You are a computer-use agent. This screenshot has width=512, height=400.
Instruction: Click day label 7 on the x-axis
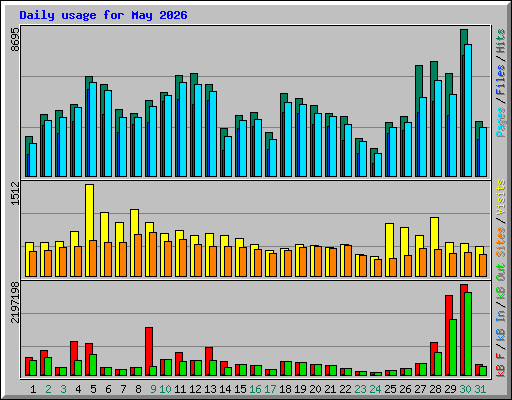click(123, 389)
